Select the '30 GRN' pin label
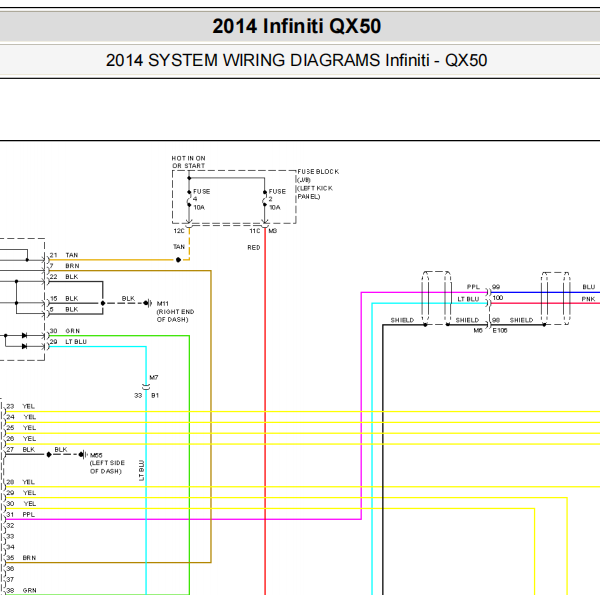 point(65,331)
